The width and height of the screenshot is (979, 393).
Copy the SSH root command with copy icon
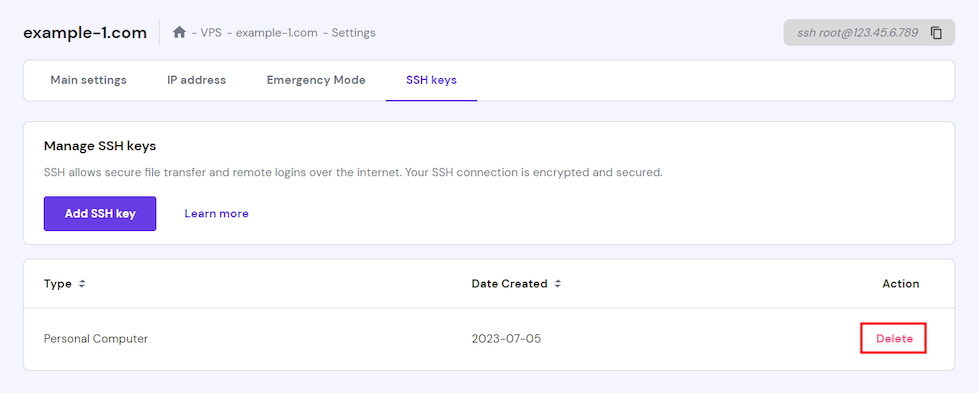coord(936,32)
